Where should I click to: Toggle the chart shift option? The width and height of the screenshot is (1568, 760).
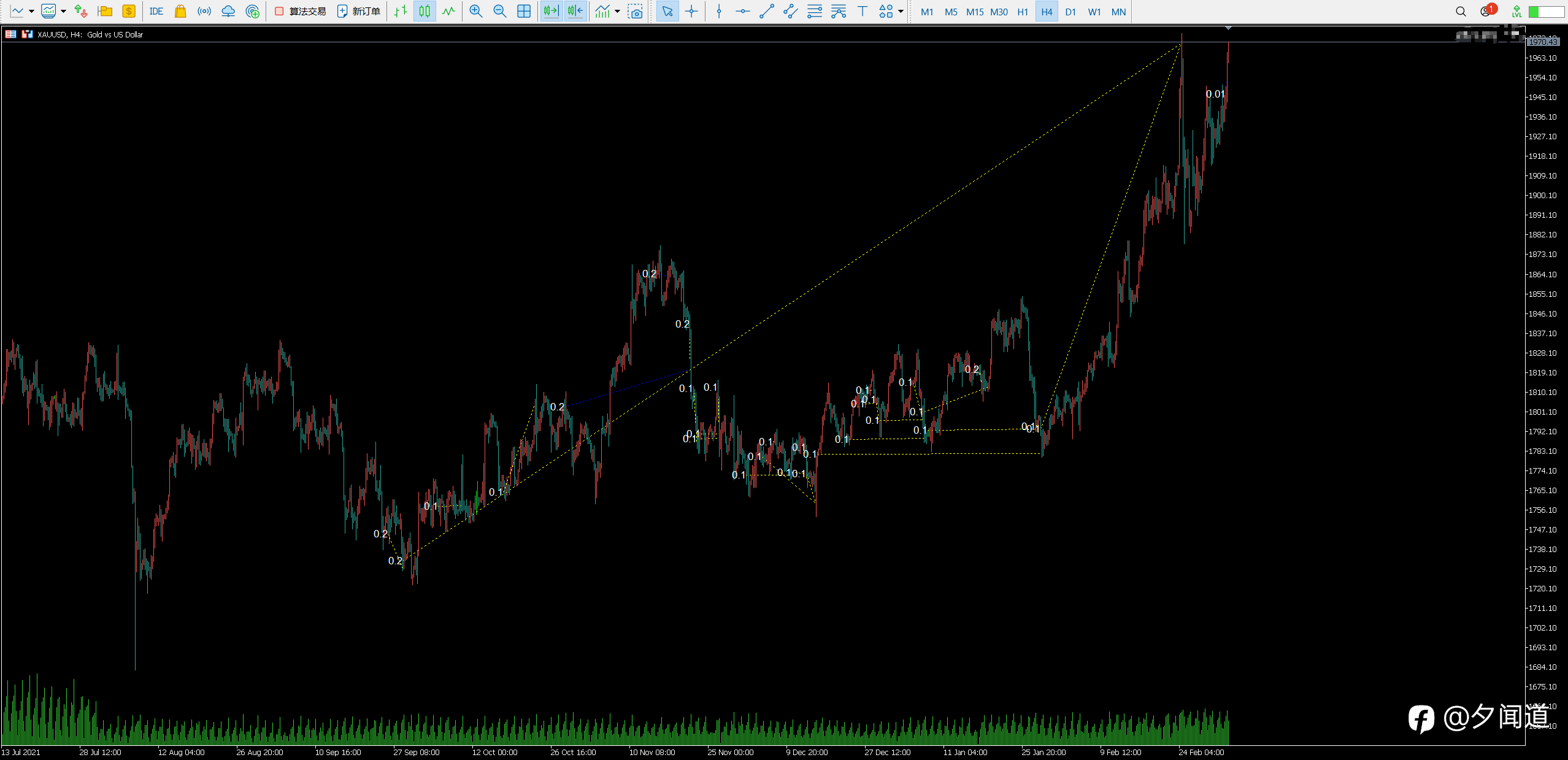575,12
